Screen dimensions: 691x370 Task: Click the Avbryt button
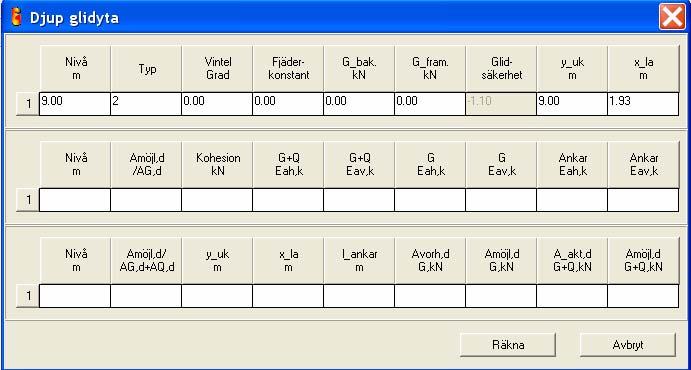[x=628, y=344]
